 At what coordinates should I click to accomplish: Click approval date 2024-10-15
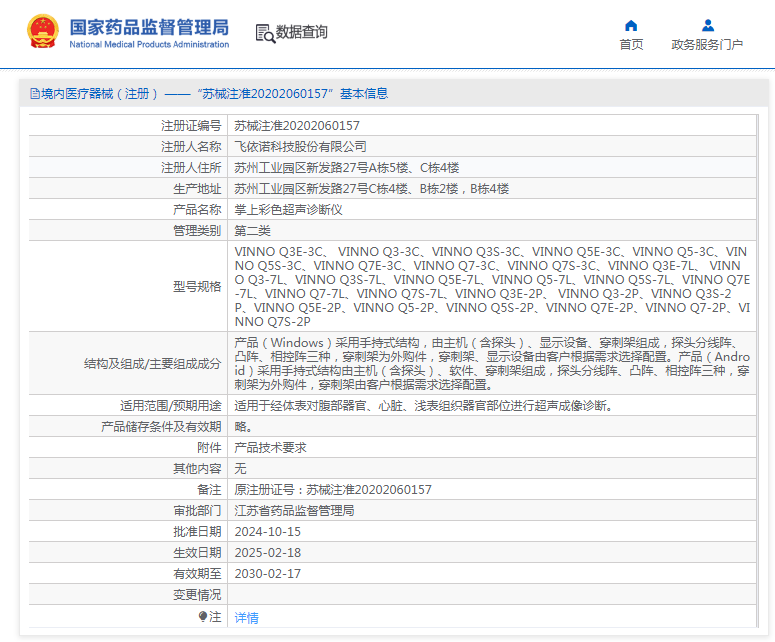coord(267,531)
